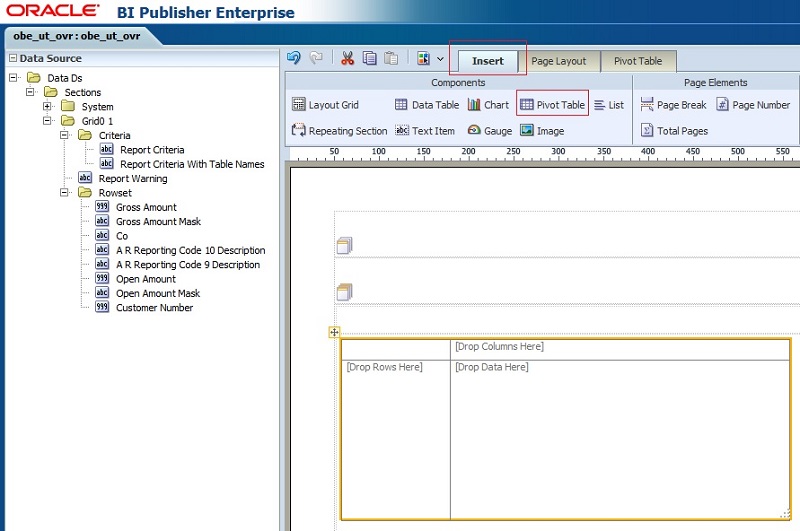The width and height of the screenshot is (800, 531).
Task: Cut selection with the scissors icon
Action: click(347, 58)
